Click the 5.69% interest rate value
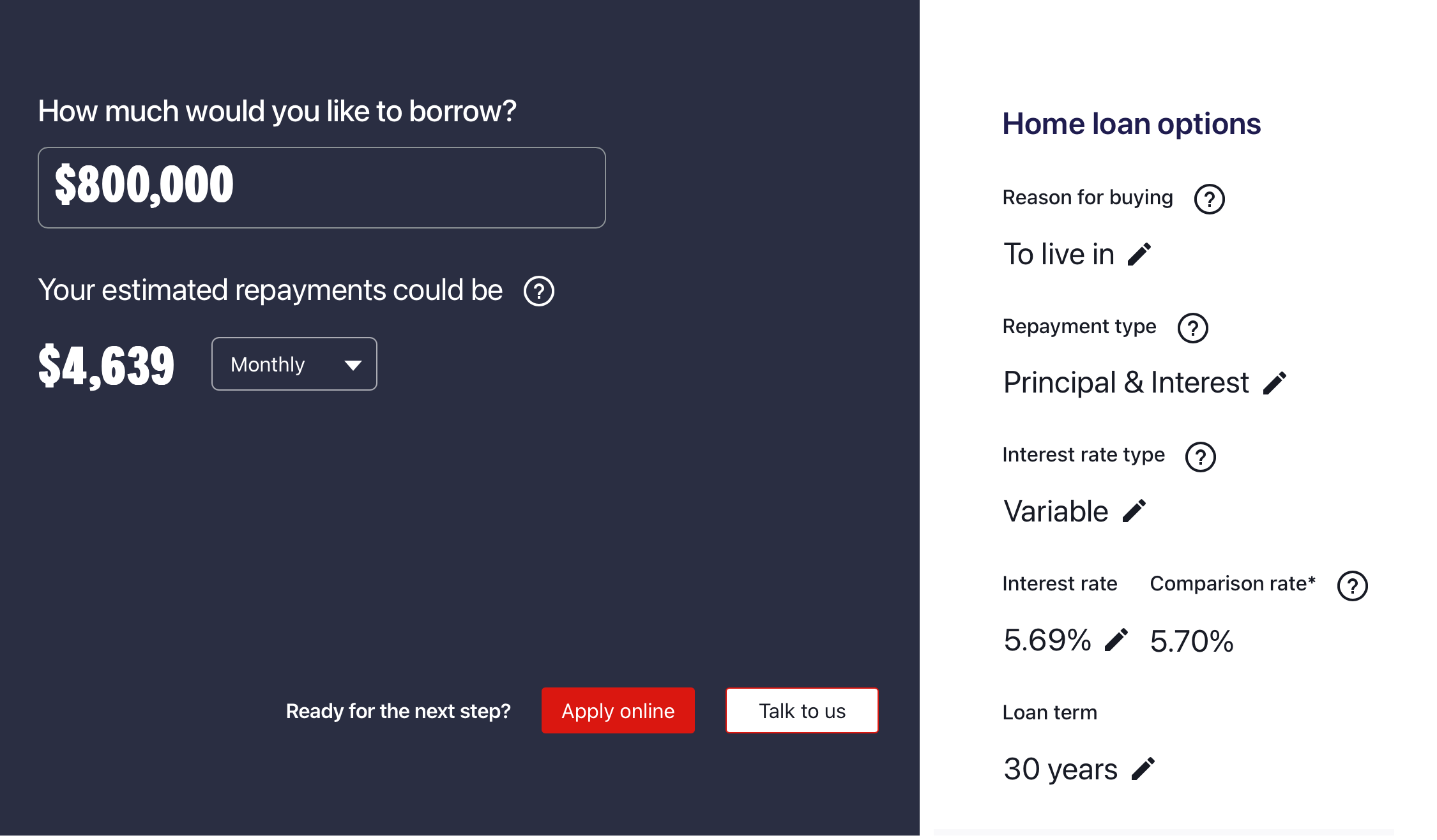The width and height of the screenshot is (1437, 840). [x=1047, y=640]
